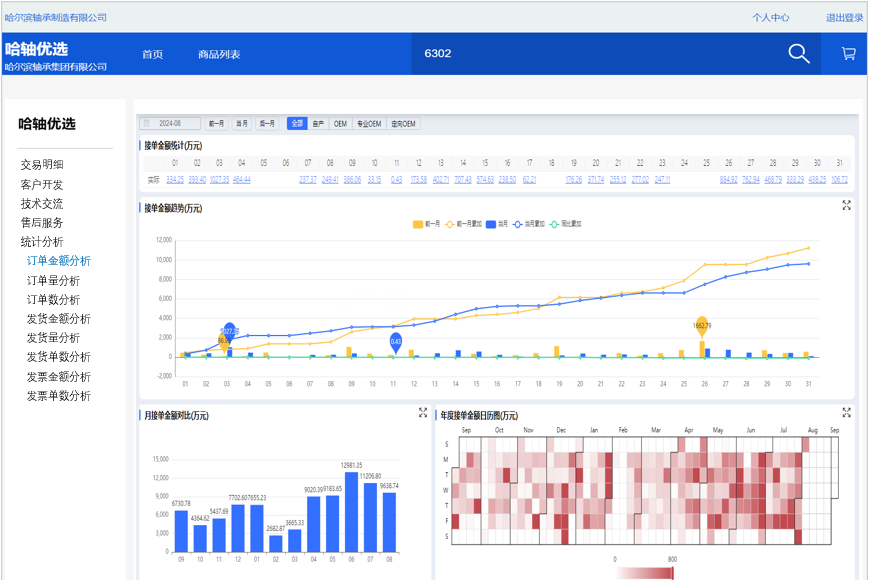
Task: Select 订单金额分析 in sidebar
Action: [x=59, y=261]
